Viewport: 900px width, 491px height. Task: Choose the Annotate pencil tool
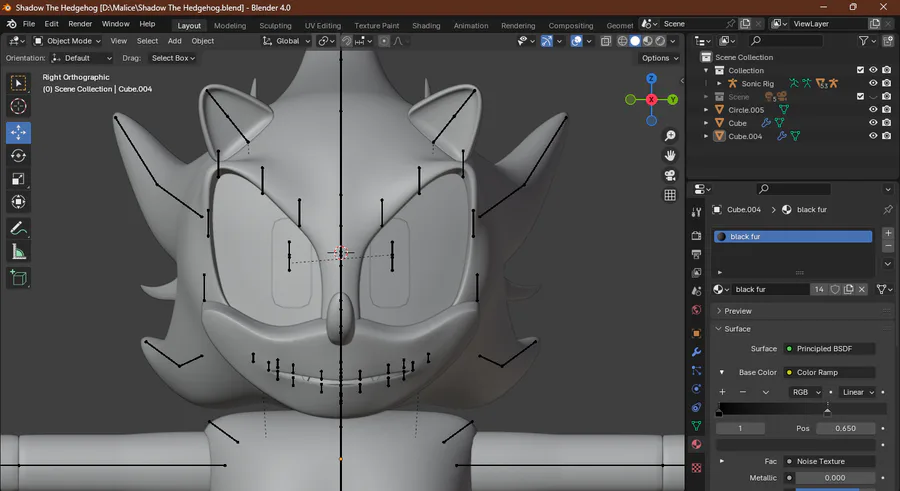(x=18, y=229)
